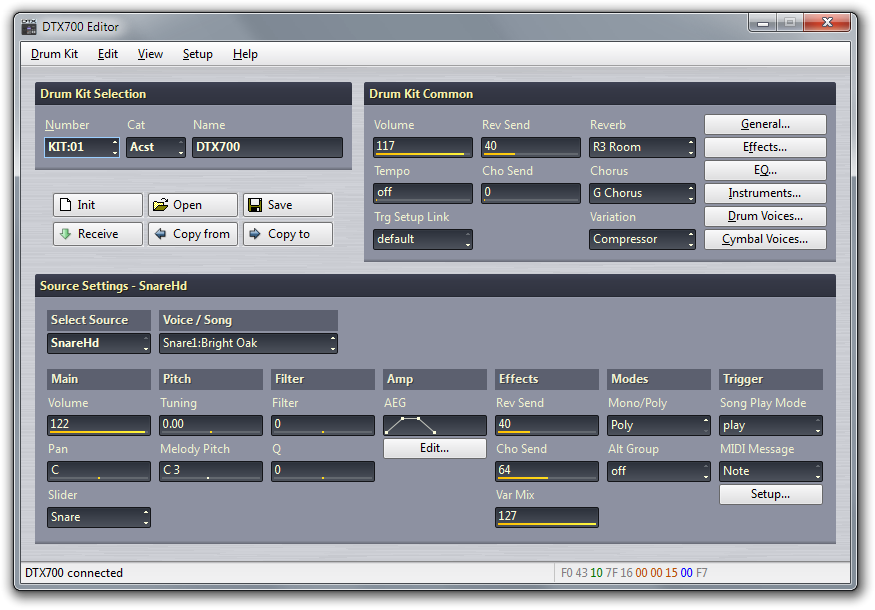Click the Drum Voices... button

pos(765,216)
